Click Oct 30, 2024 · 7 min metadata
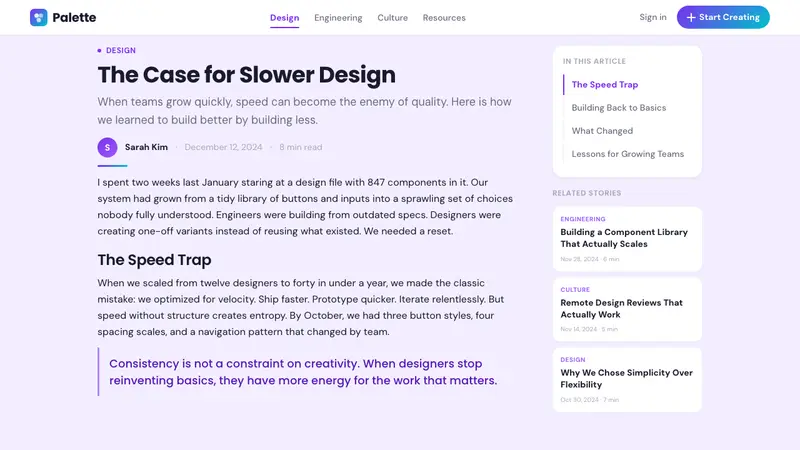The height and width of the screenshot is (450, 800). pos(589,399)
